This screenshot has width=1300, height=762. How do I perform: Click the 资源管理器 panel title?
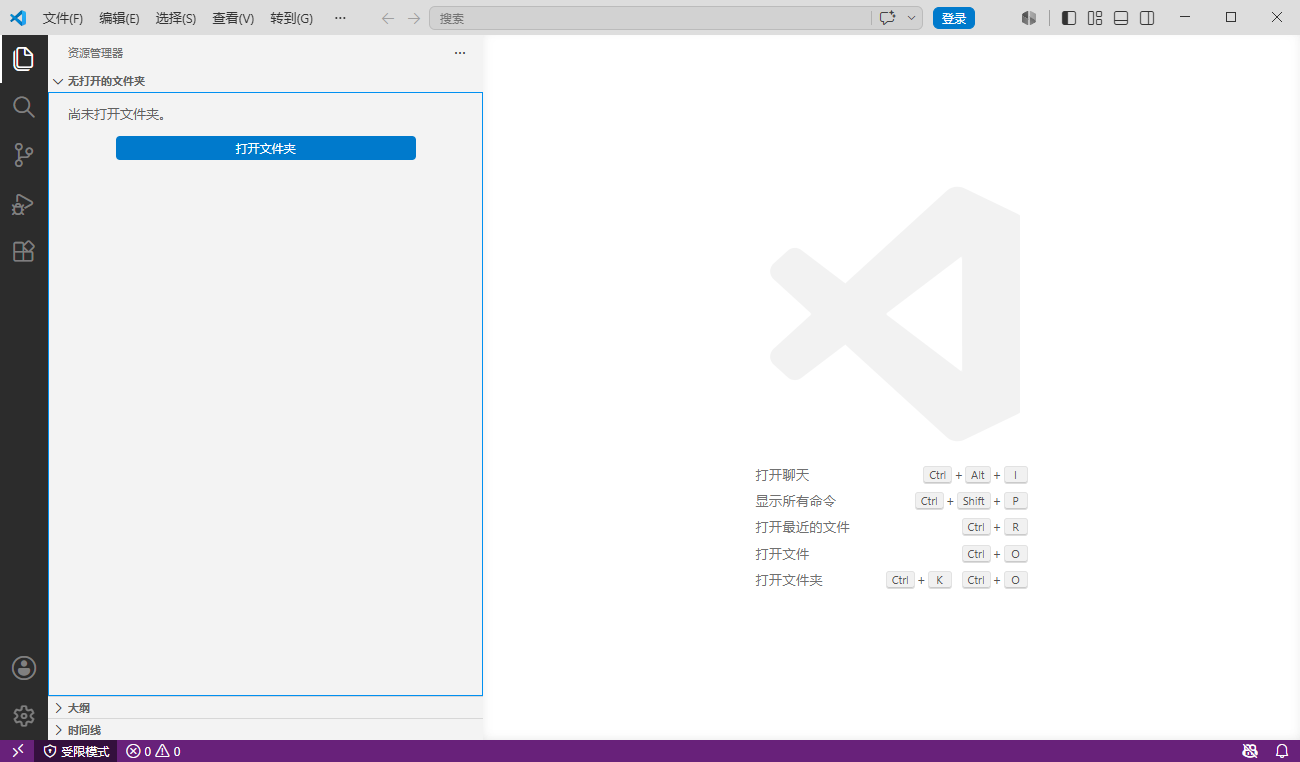point(96,53)
